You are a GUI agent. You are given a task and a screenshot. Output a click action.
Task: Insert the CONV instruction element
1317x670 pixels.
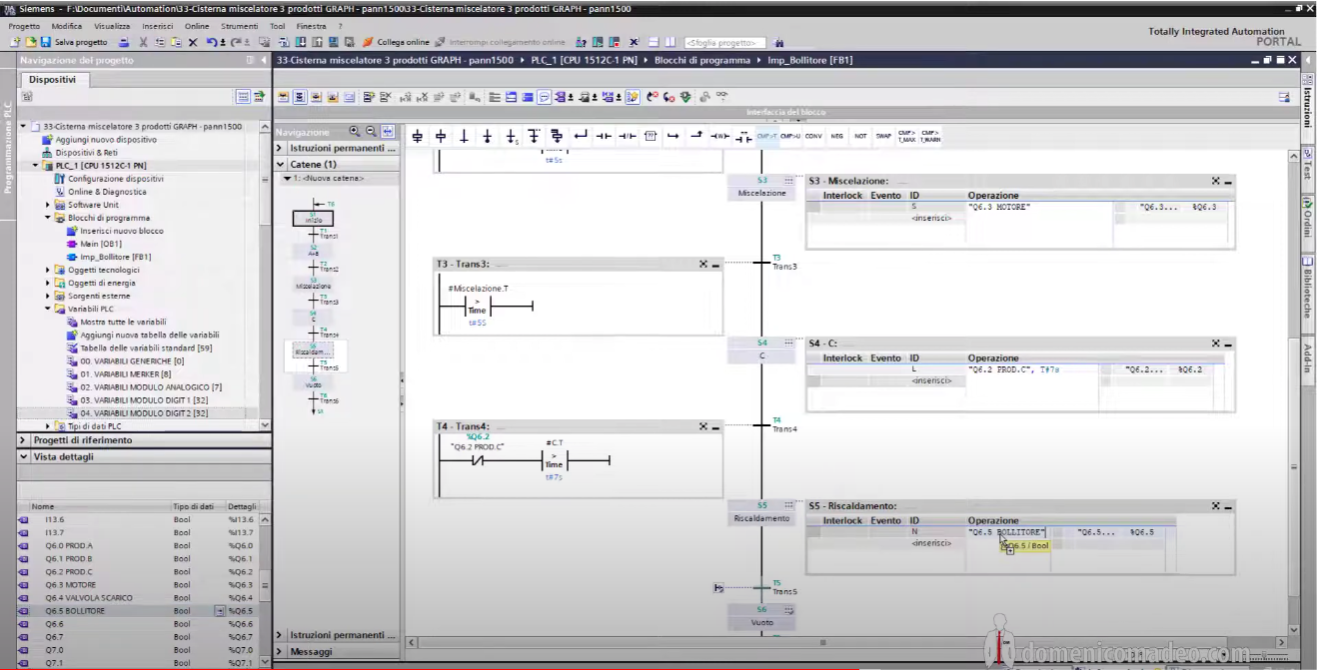click(813, 136)
